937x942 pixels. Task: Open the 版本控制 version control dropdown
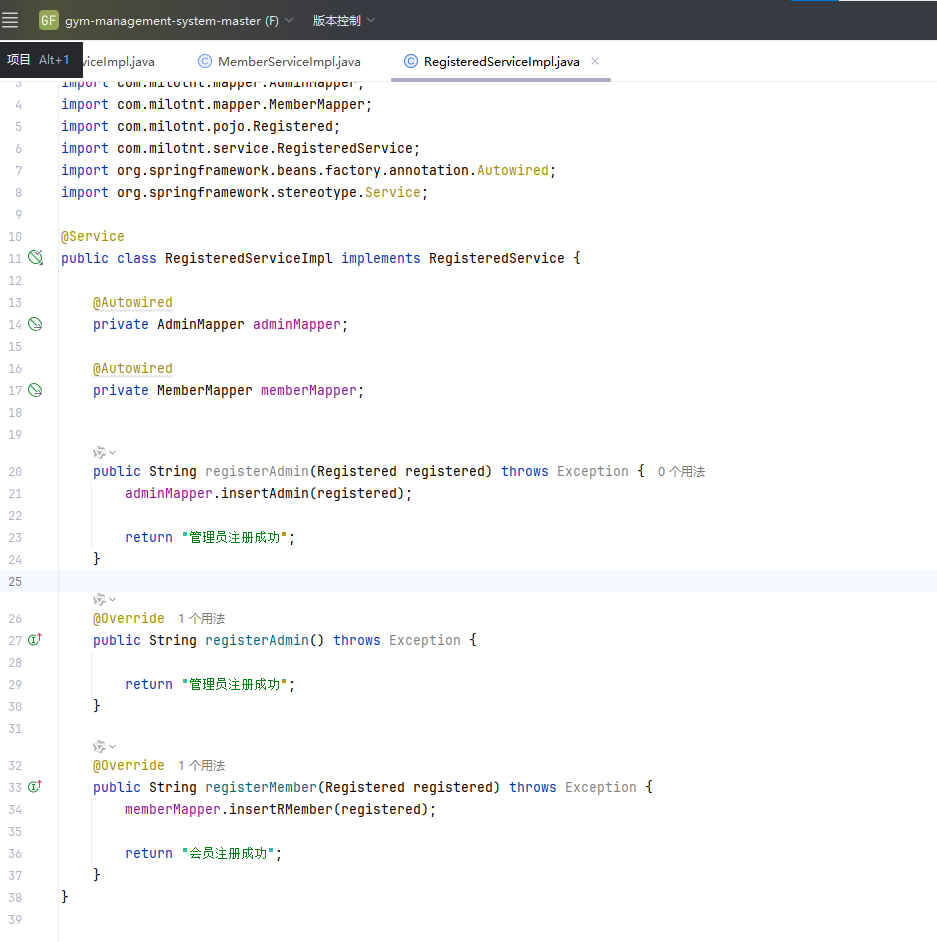pyautogui.click(x=344, y=20)
